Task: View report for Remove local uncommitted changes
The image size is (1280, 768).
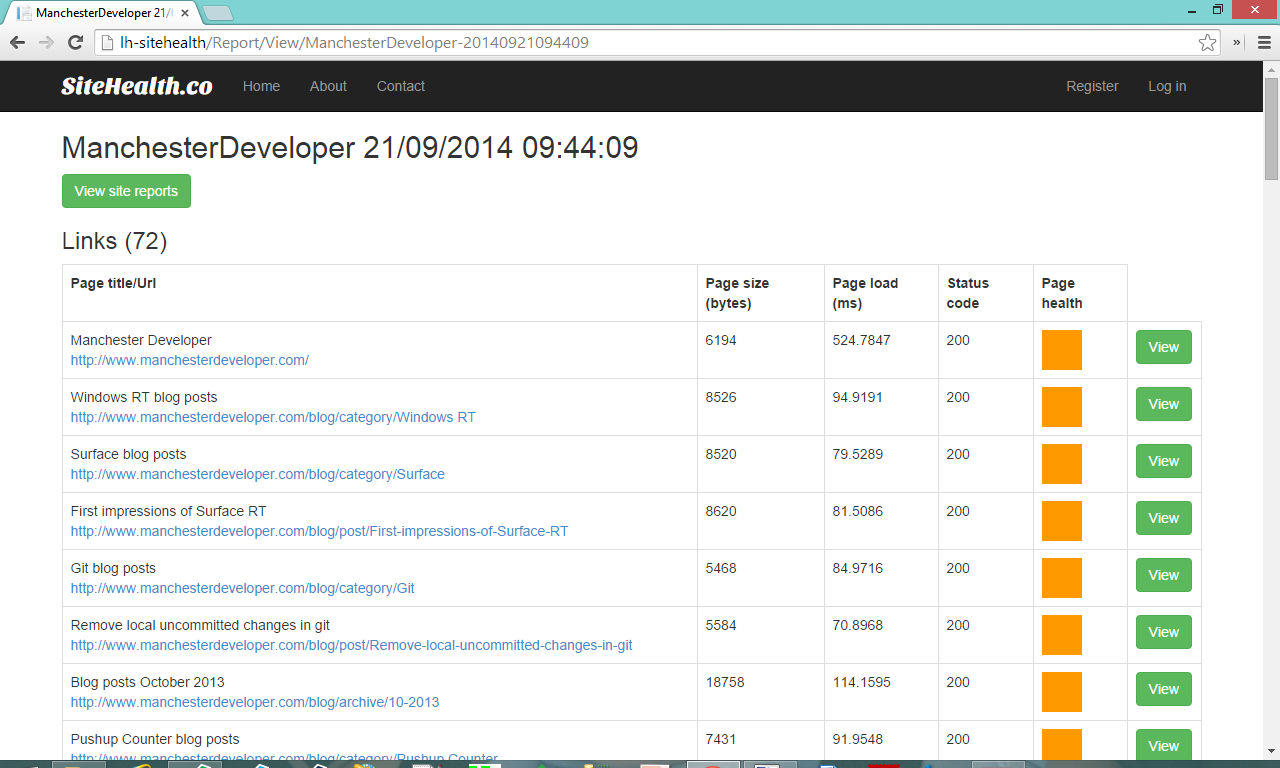Action: [1164, 632]
